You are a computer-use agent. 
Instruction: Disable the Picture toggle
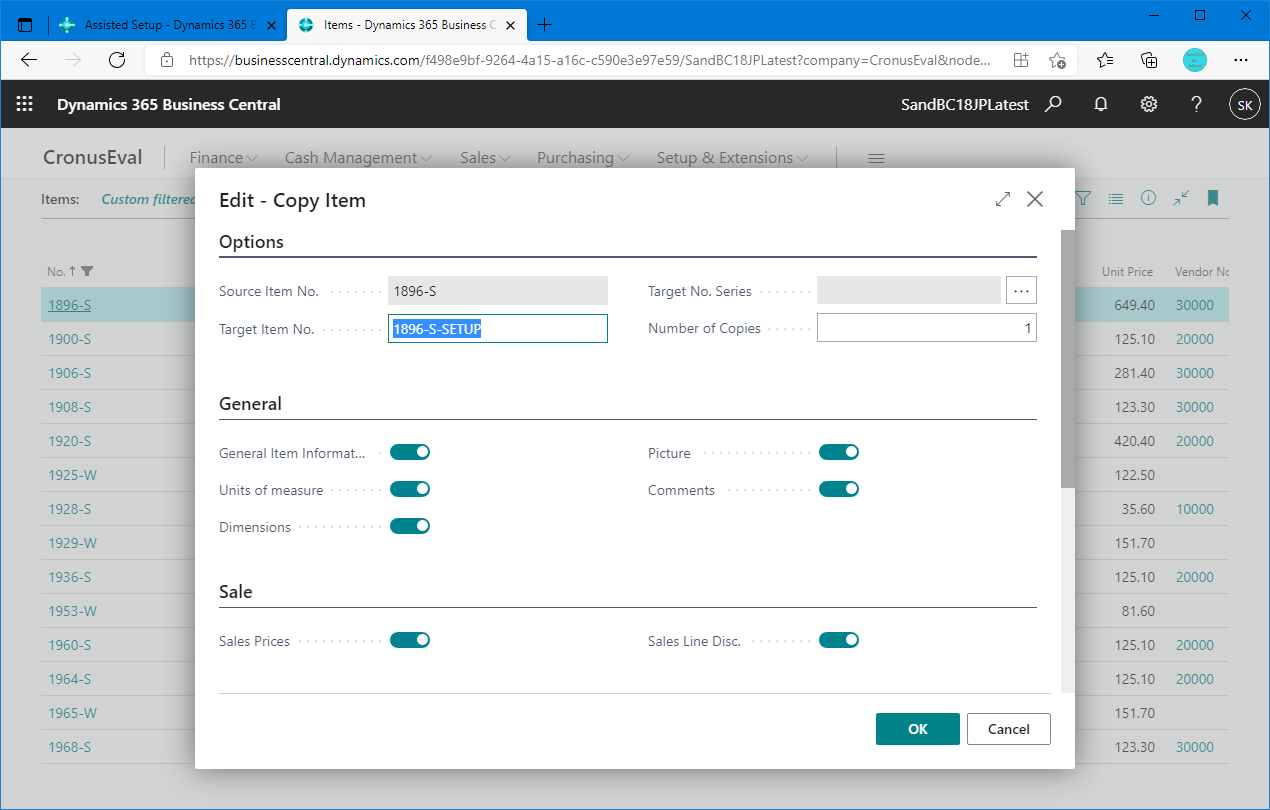(x=838, y=451)
